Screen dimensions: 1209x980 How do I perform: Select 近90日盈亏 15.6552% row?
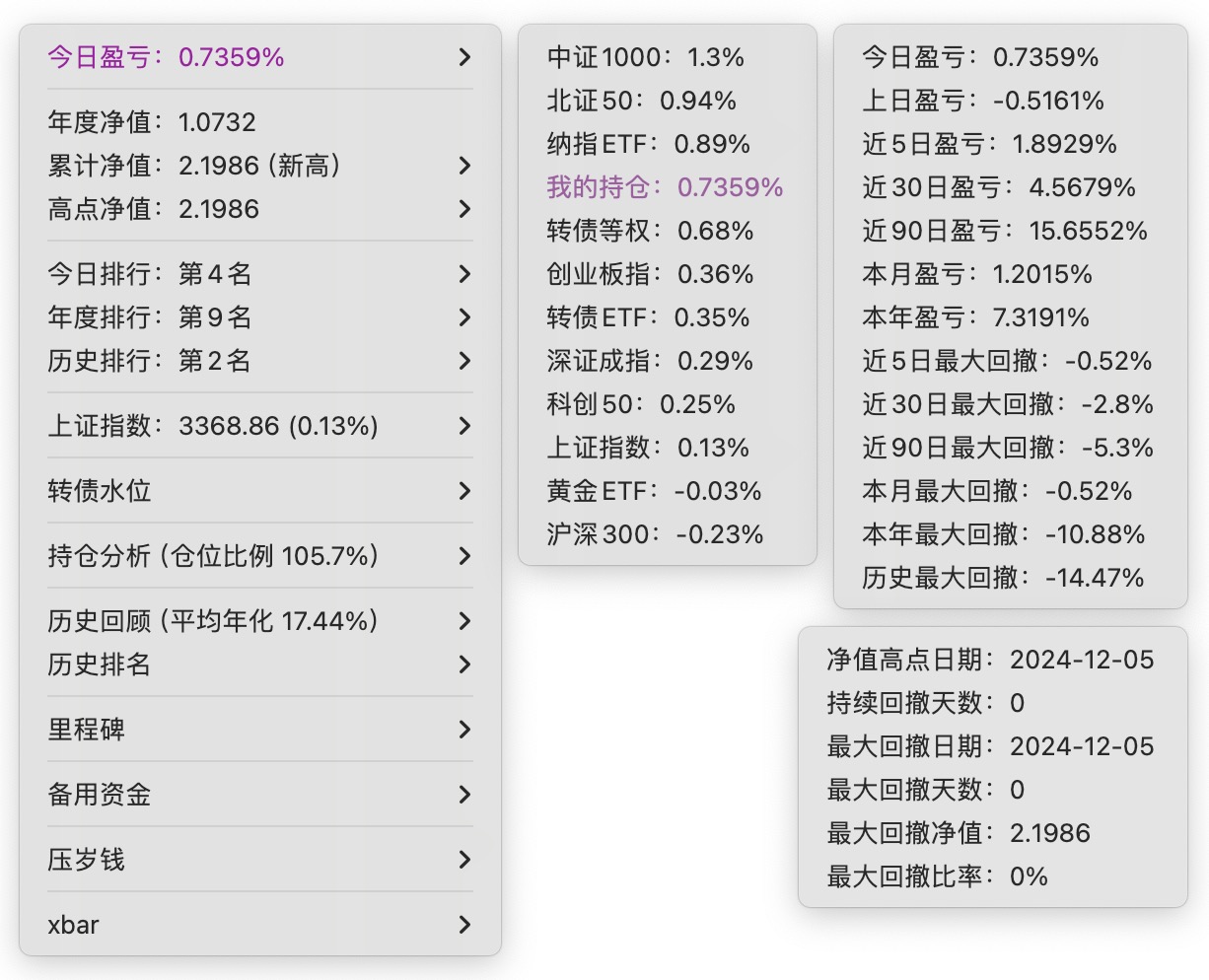1004,231
